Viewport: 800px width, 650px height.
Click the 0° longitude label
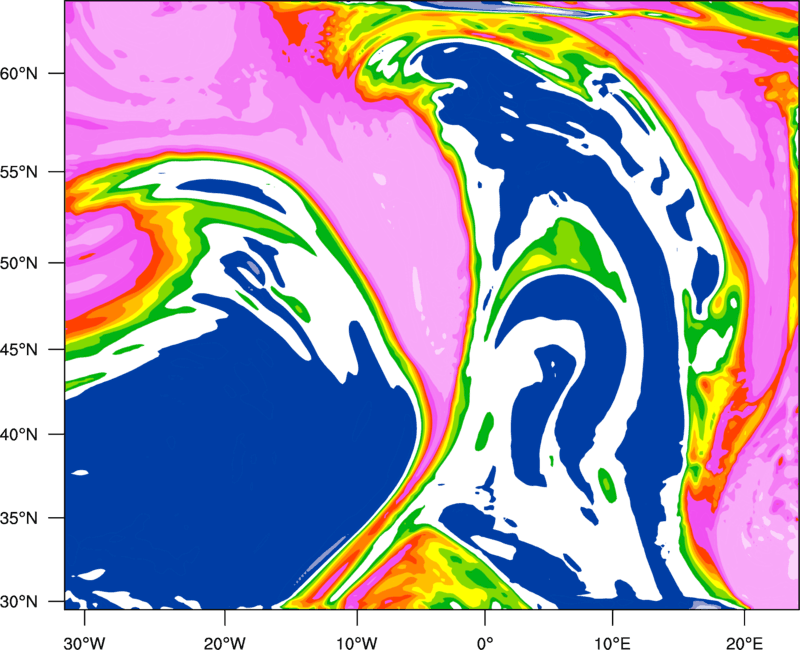tap(485, 643)
